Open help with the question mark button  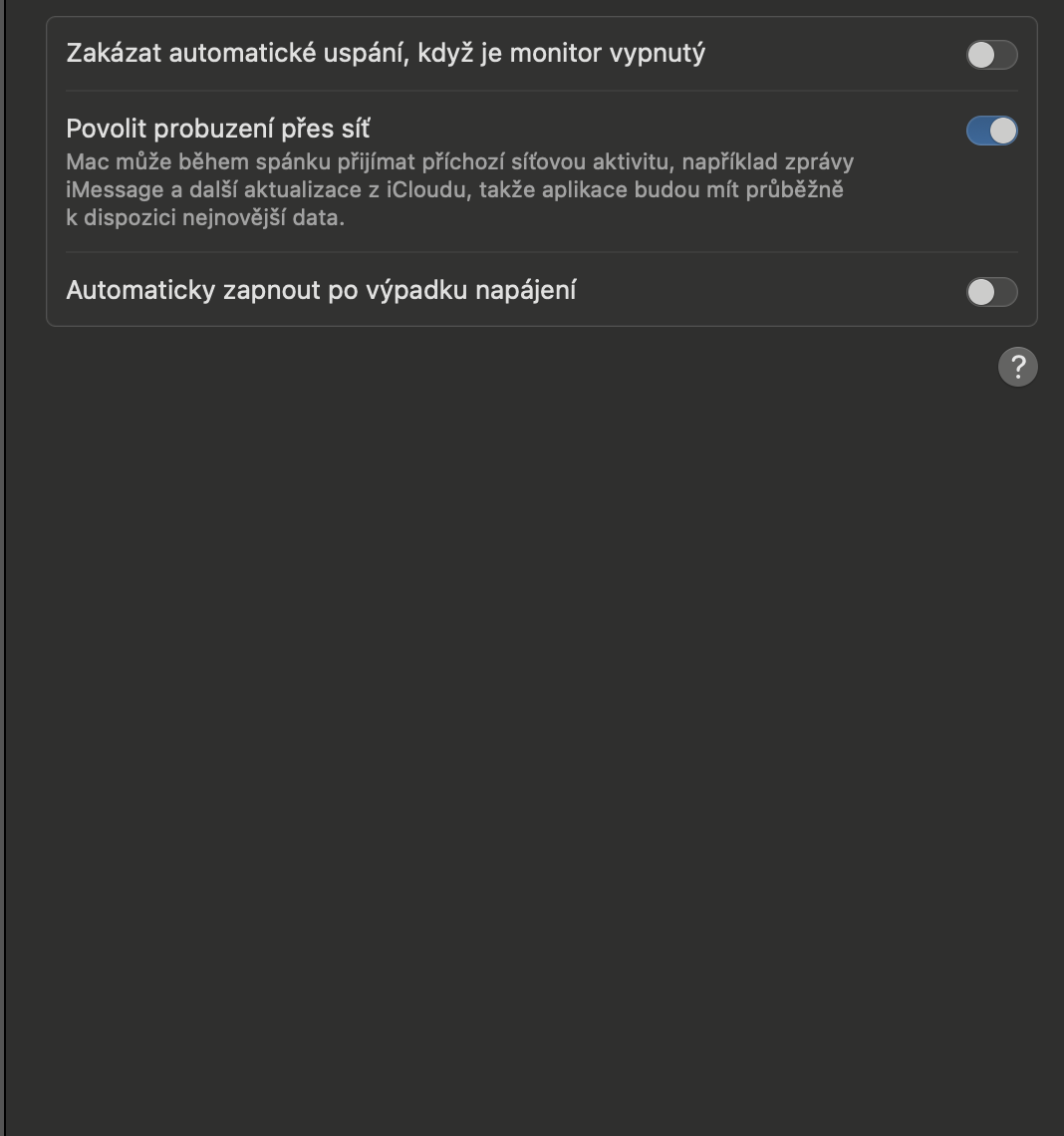coord(1017,367)
